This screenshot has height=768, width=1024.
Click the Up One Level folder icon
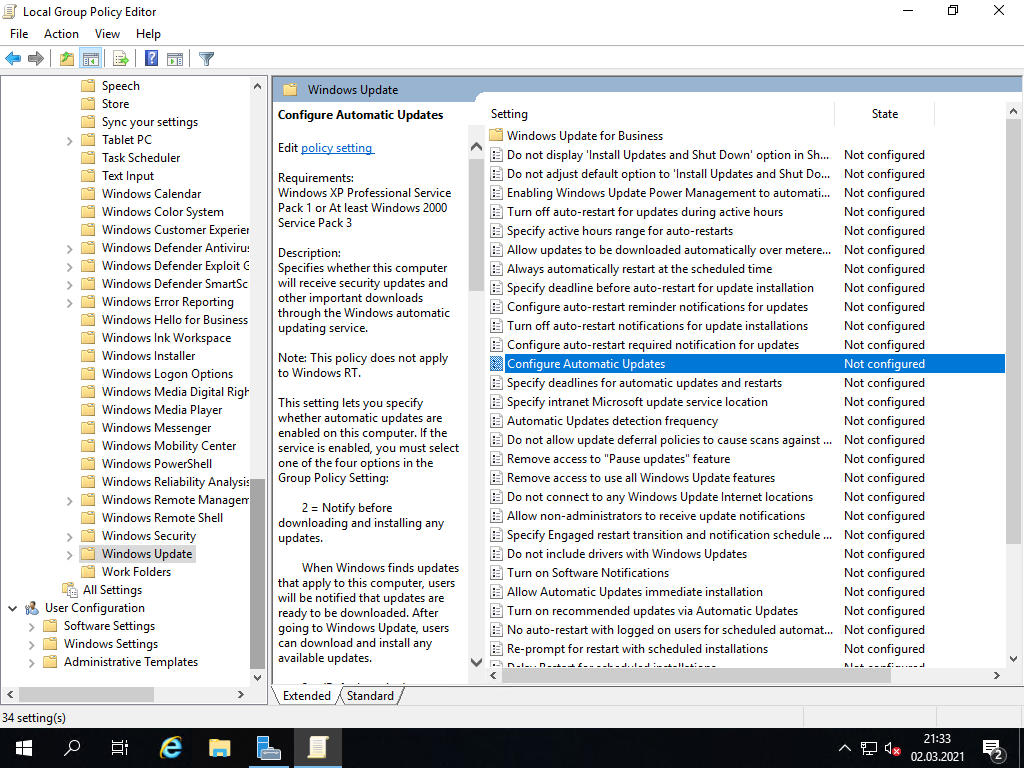tap(66, 59)
